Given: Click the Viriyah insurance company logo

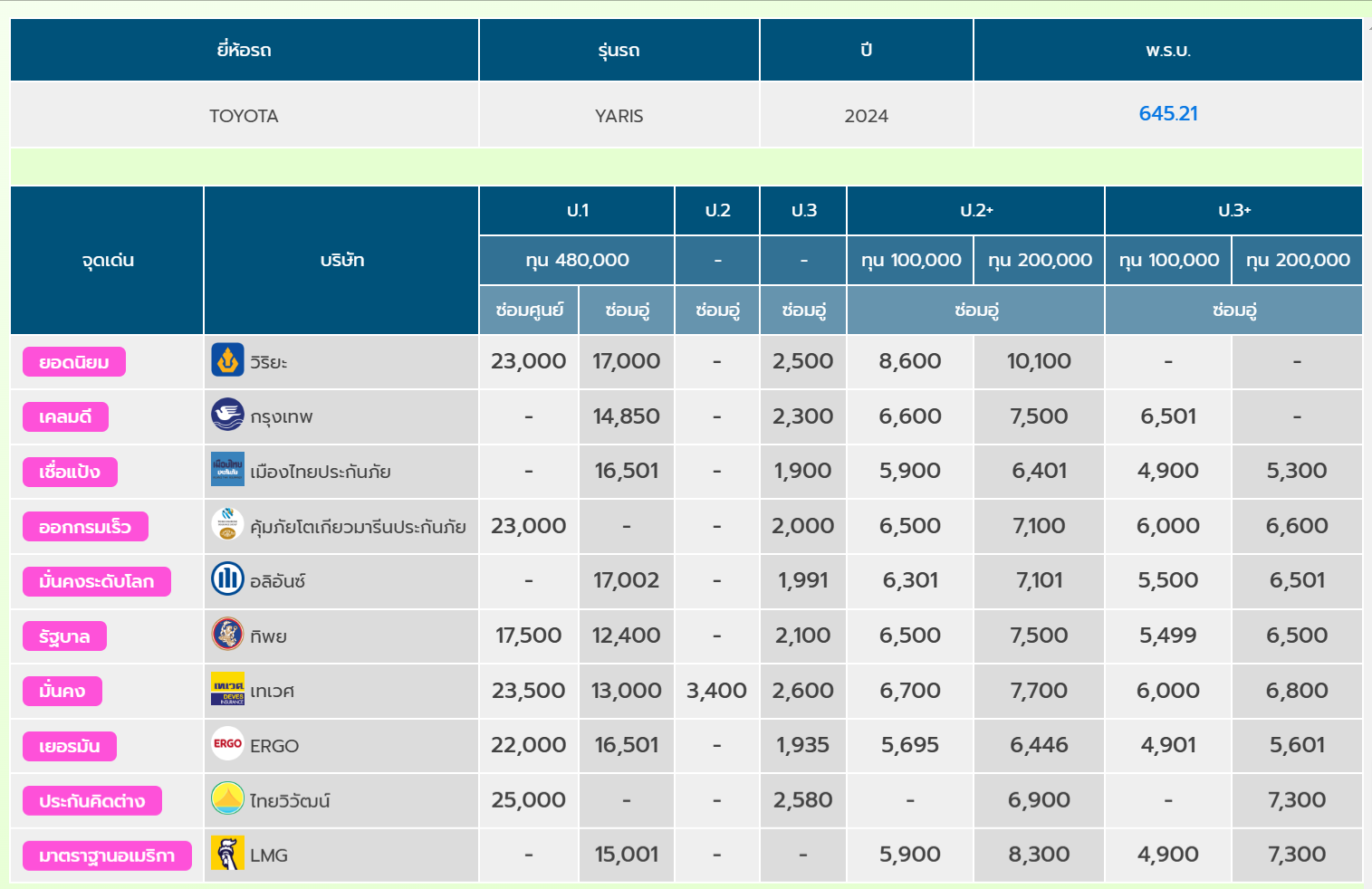Looking at the screenshot, I should click(x=227, y=359).
